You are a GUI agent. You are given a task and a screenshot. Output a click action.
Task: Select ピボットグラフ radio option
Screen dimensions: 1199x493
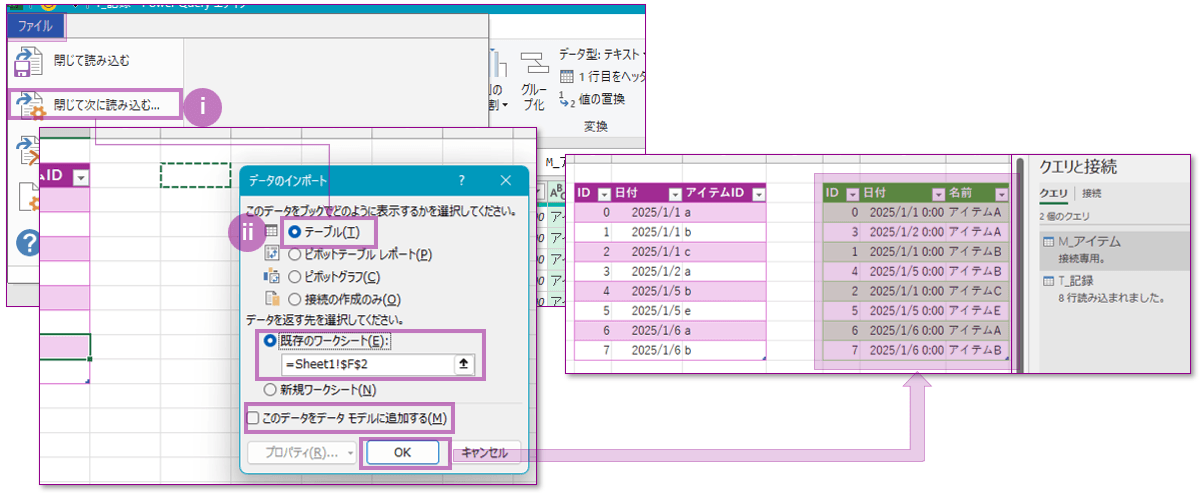tap(294, 276)
